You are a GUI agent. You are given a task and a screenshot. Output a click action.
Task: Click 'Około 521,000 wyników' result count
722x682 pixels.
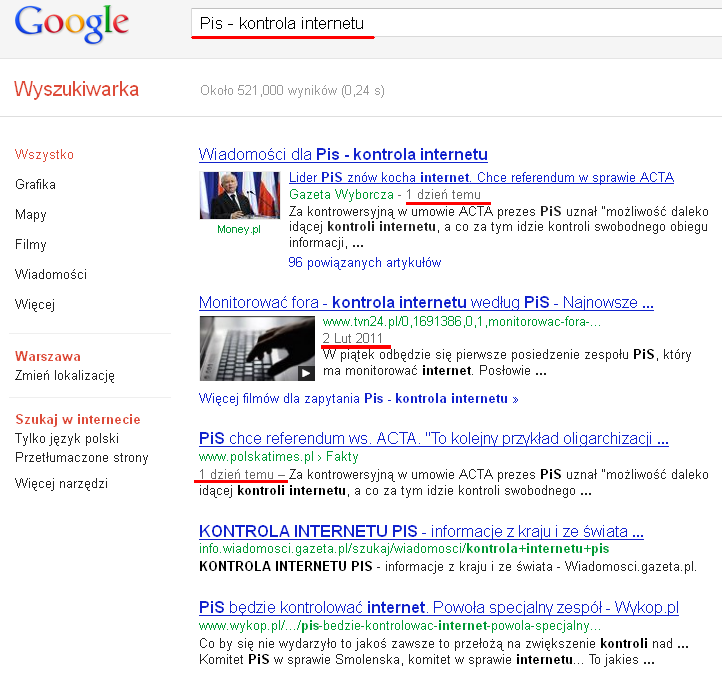pos(292,91)
